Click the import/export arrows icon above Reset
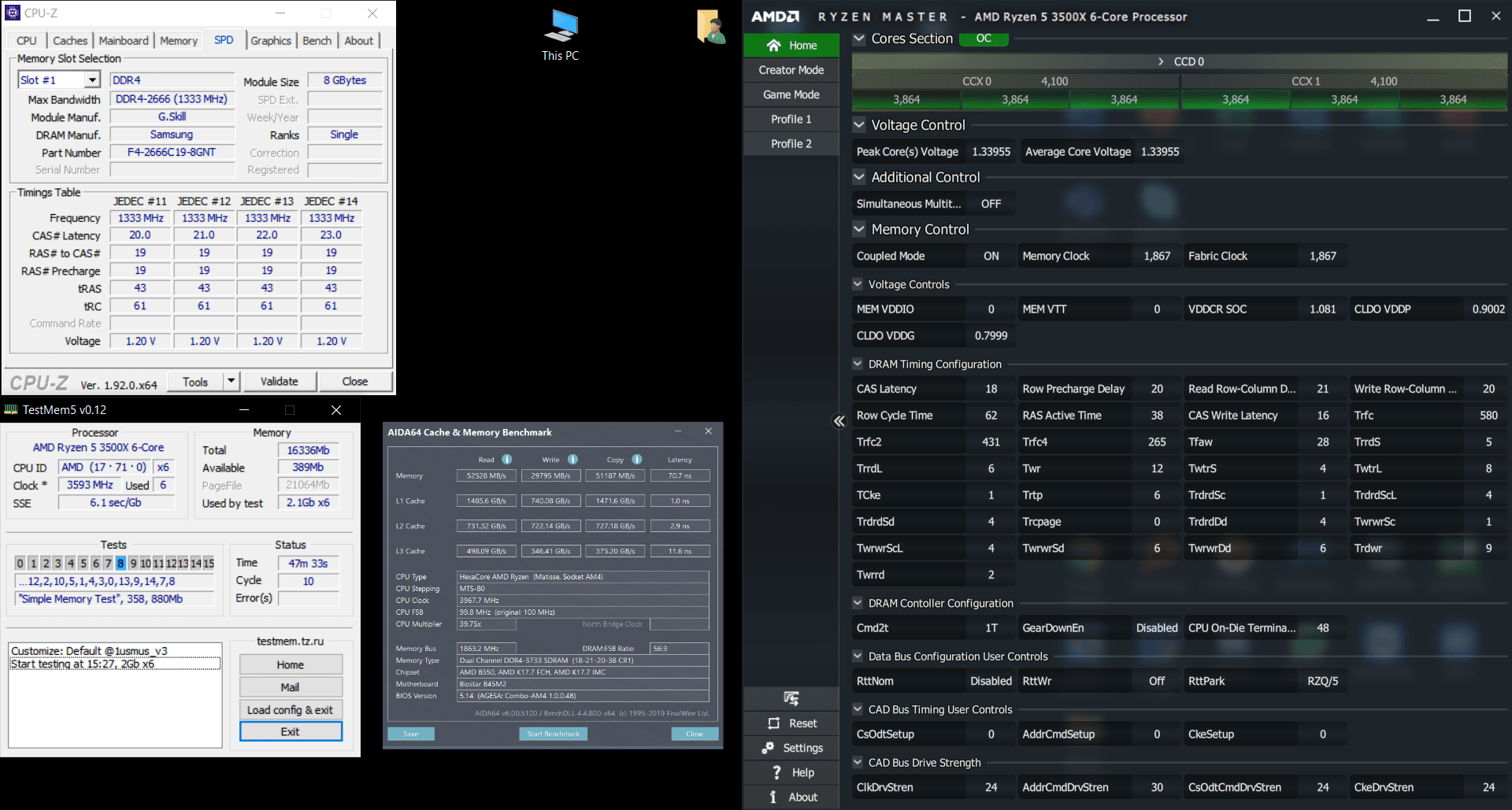 [791, 698]
